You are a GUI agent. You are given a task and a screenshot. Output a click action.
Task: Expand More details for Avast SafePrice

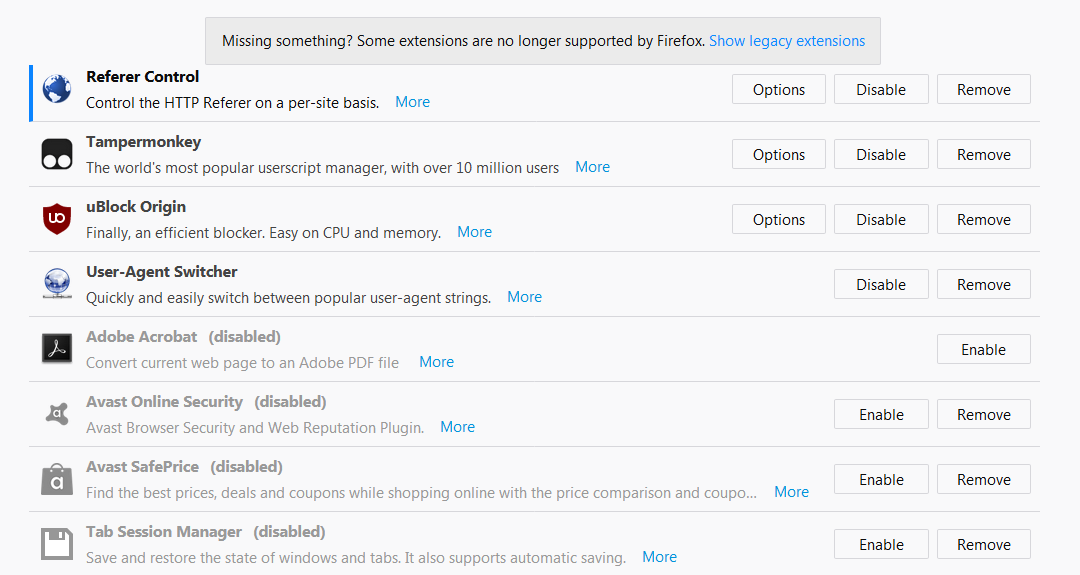point(791,492)
